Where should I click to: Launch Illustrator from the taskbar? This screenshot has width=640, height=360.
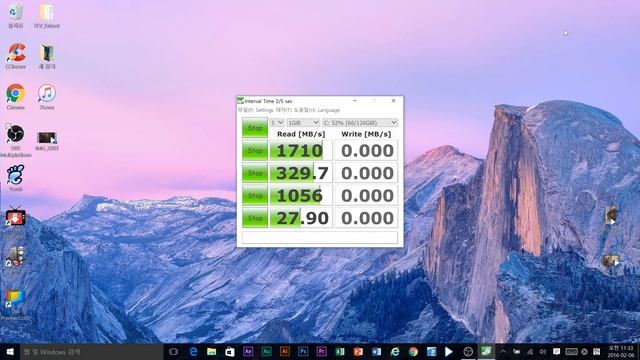tap(285, 351)
